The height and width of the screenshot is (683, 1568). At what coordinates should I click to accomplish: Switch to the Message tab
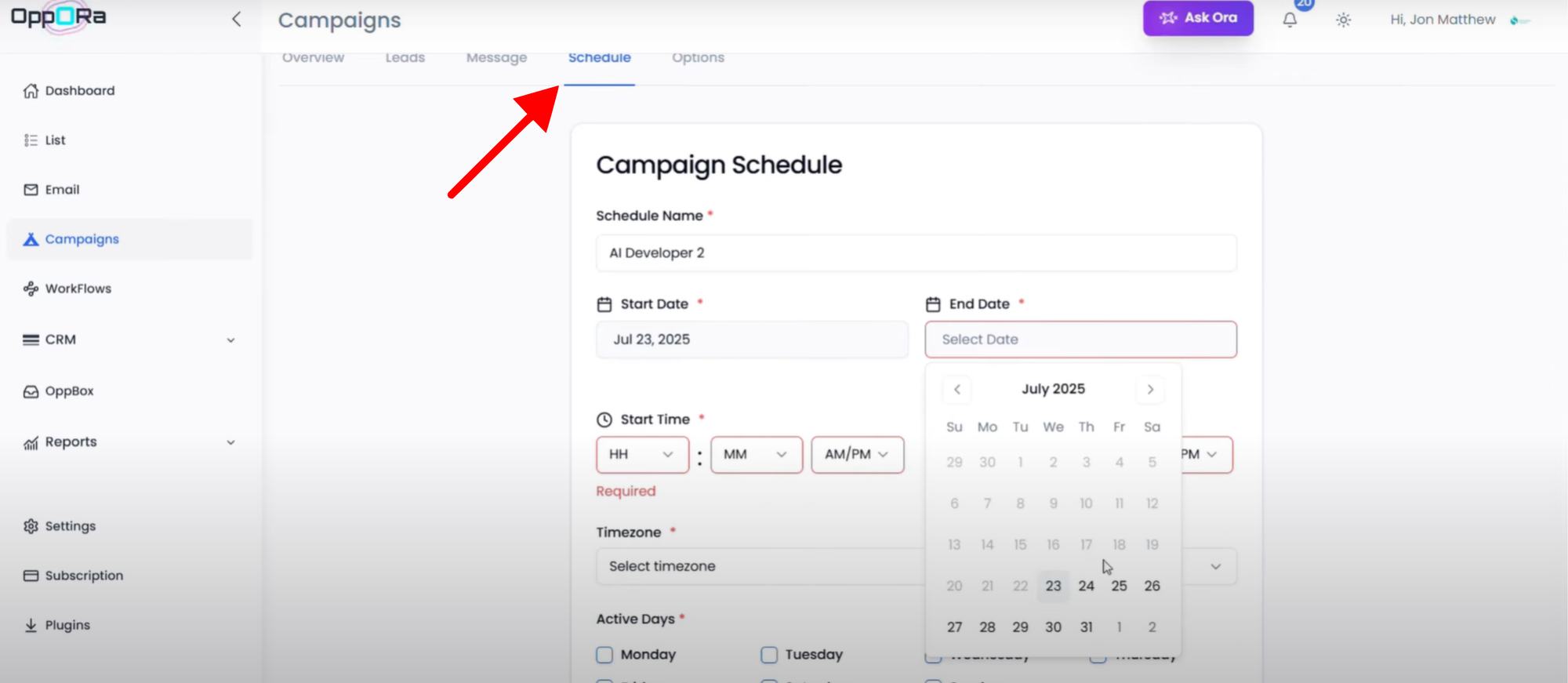[496, 58]
